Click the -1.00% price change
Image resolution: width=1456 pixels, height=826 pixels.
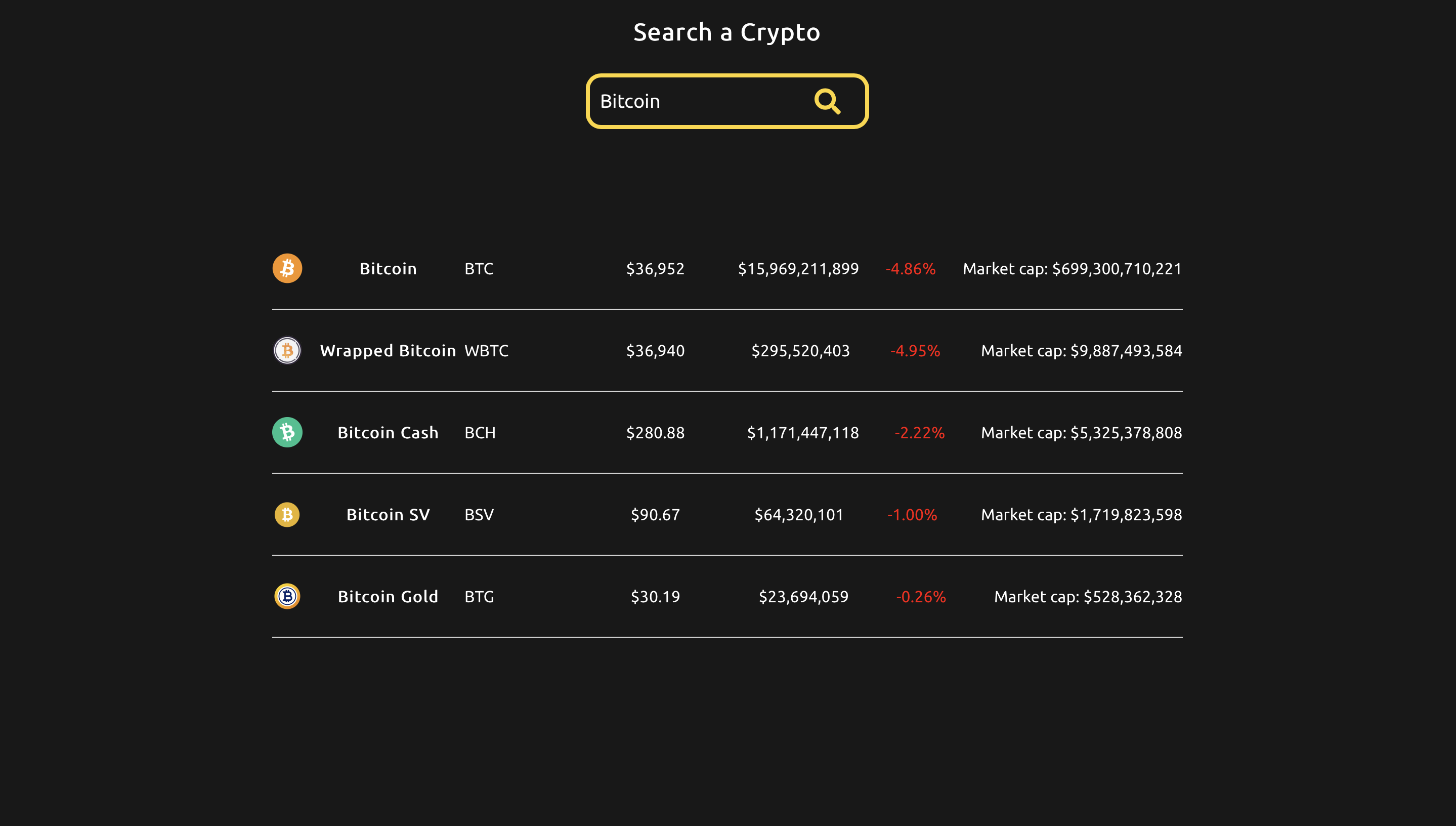click(x=912, y=515)
